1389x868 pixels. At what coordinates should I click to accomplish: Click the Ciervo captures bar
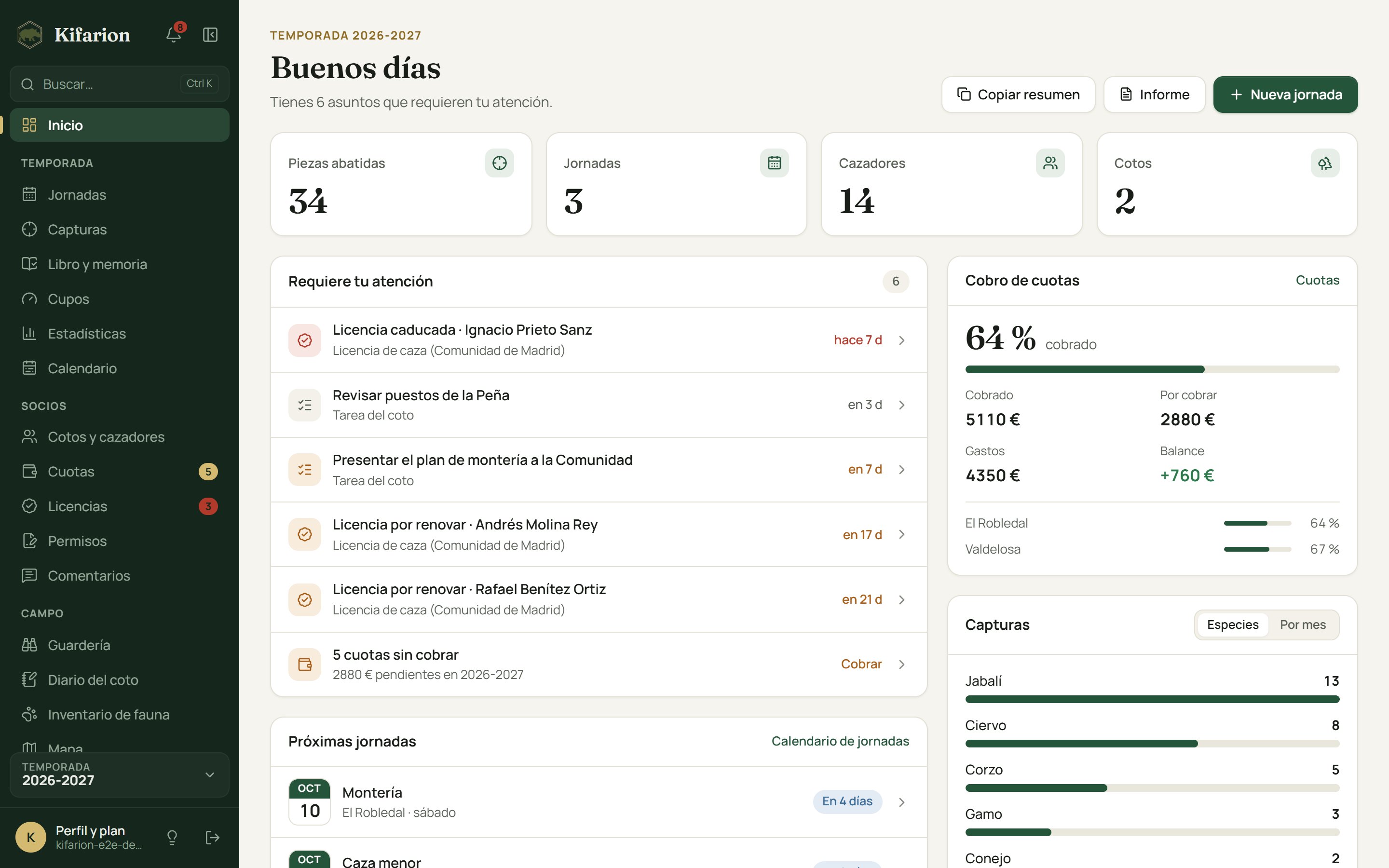click(1152, 744)
